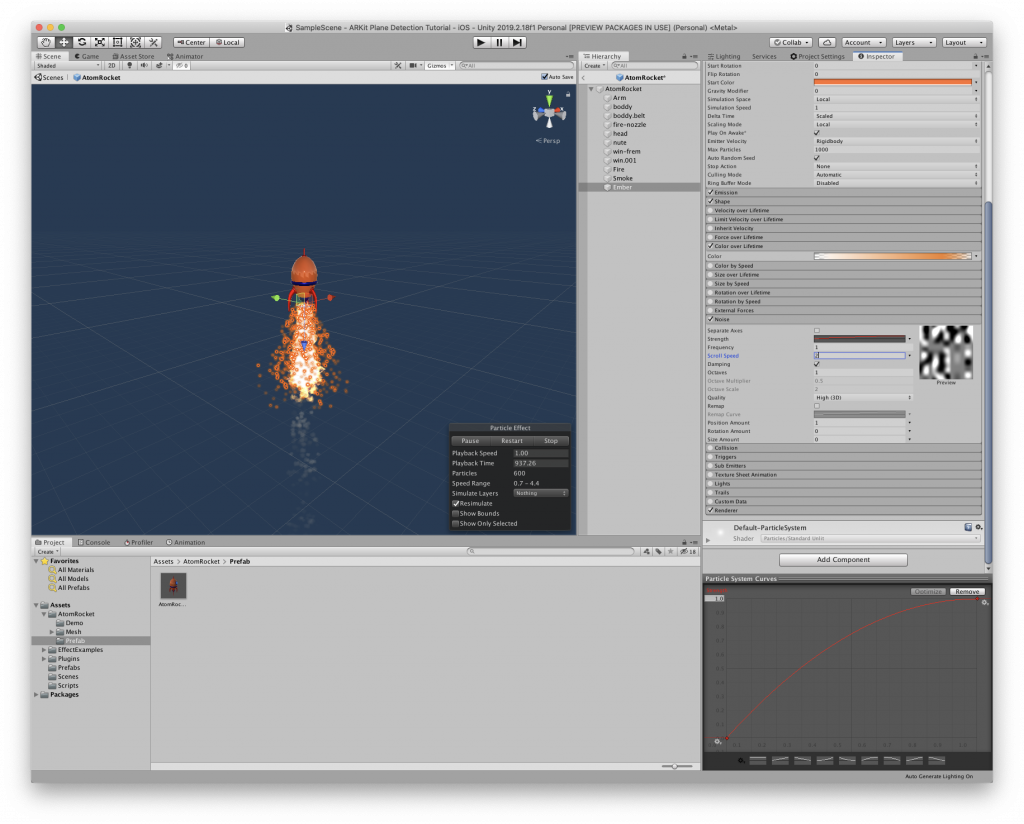Open the cloud services icon button
This screenshot has height=824, width=1024.
(x=827, y=42)
